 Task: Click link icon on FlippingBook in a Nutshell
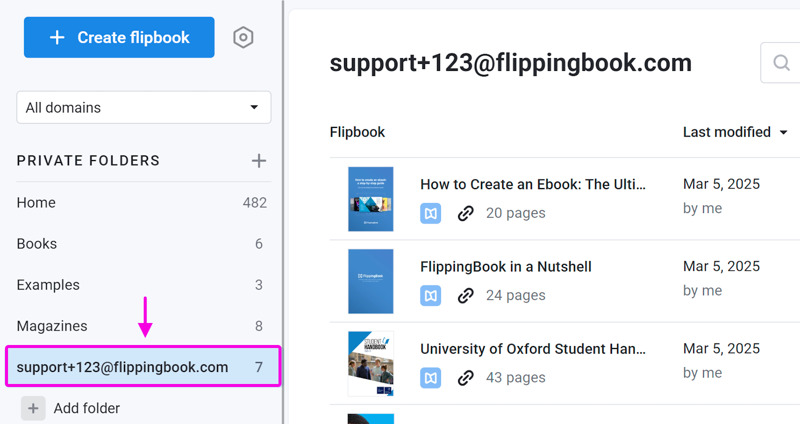tap(465, 295)
